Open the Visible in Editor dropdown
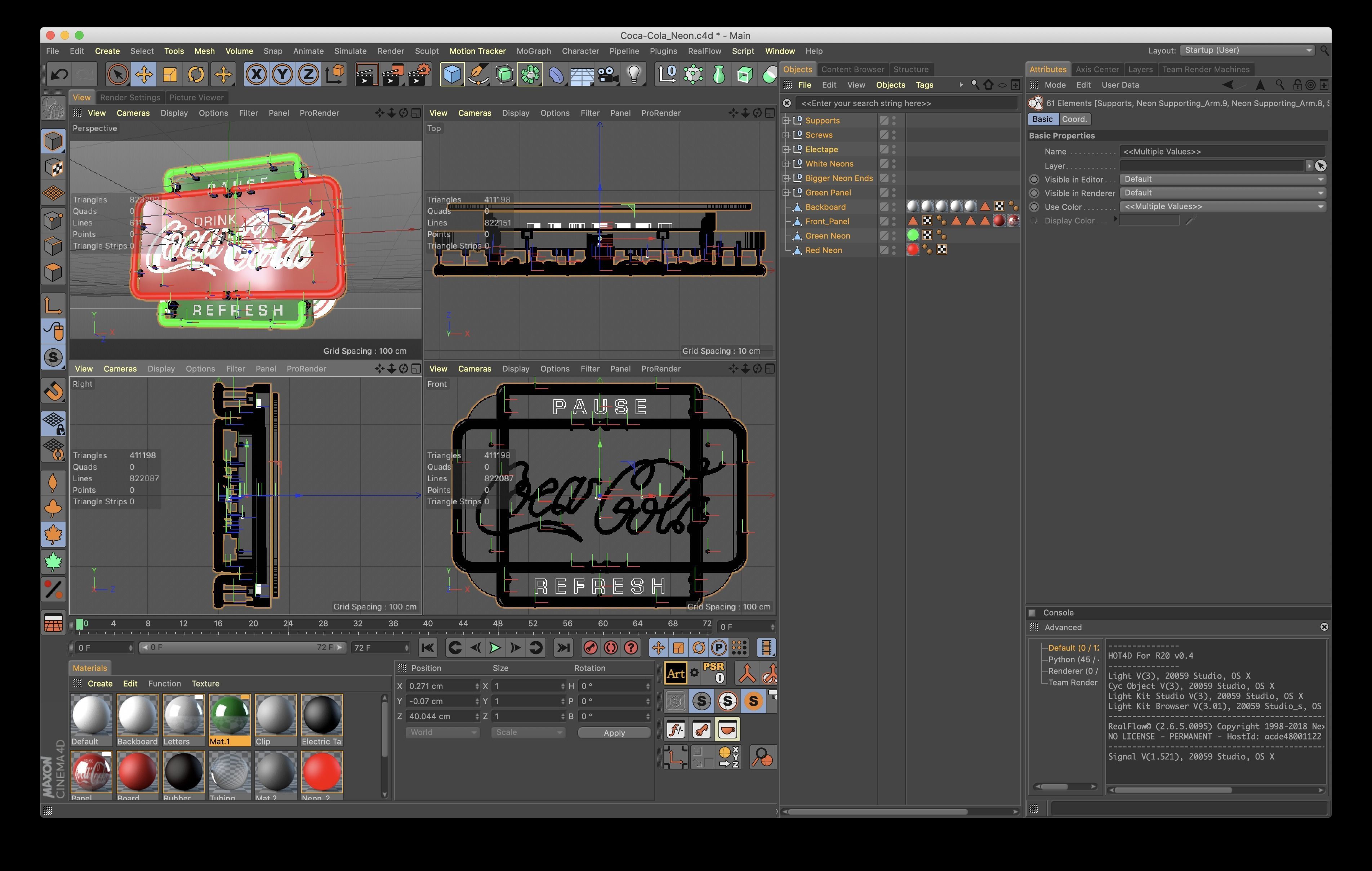Viewport: 1372px width, 871px height. pyautogui.click(x=1223, y=179)
